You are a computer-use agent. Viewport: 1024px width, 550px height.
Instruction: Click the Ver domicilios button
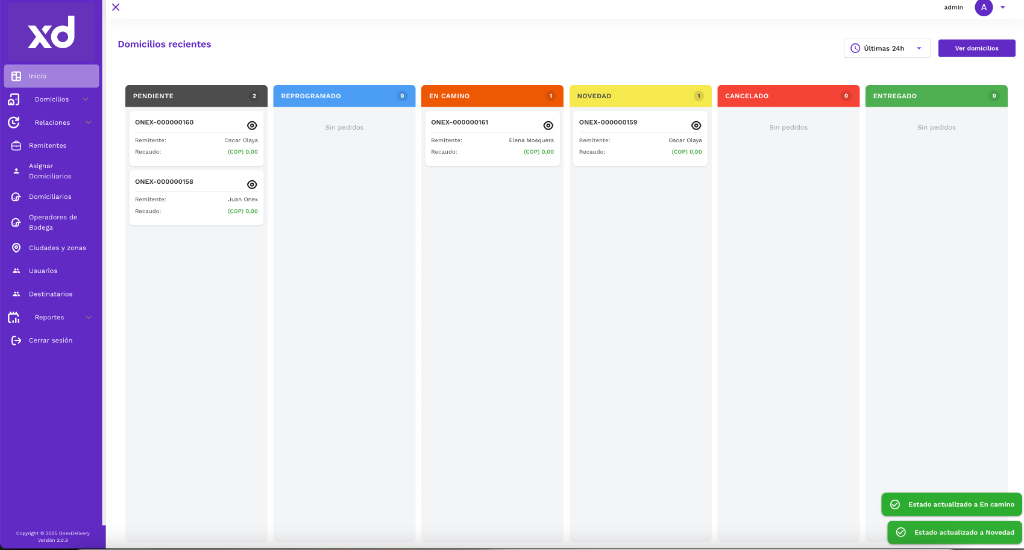(976, 48)
